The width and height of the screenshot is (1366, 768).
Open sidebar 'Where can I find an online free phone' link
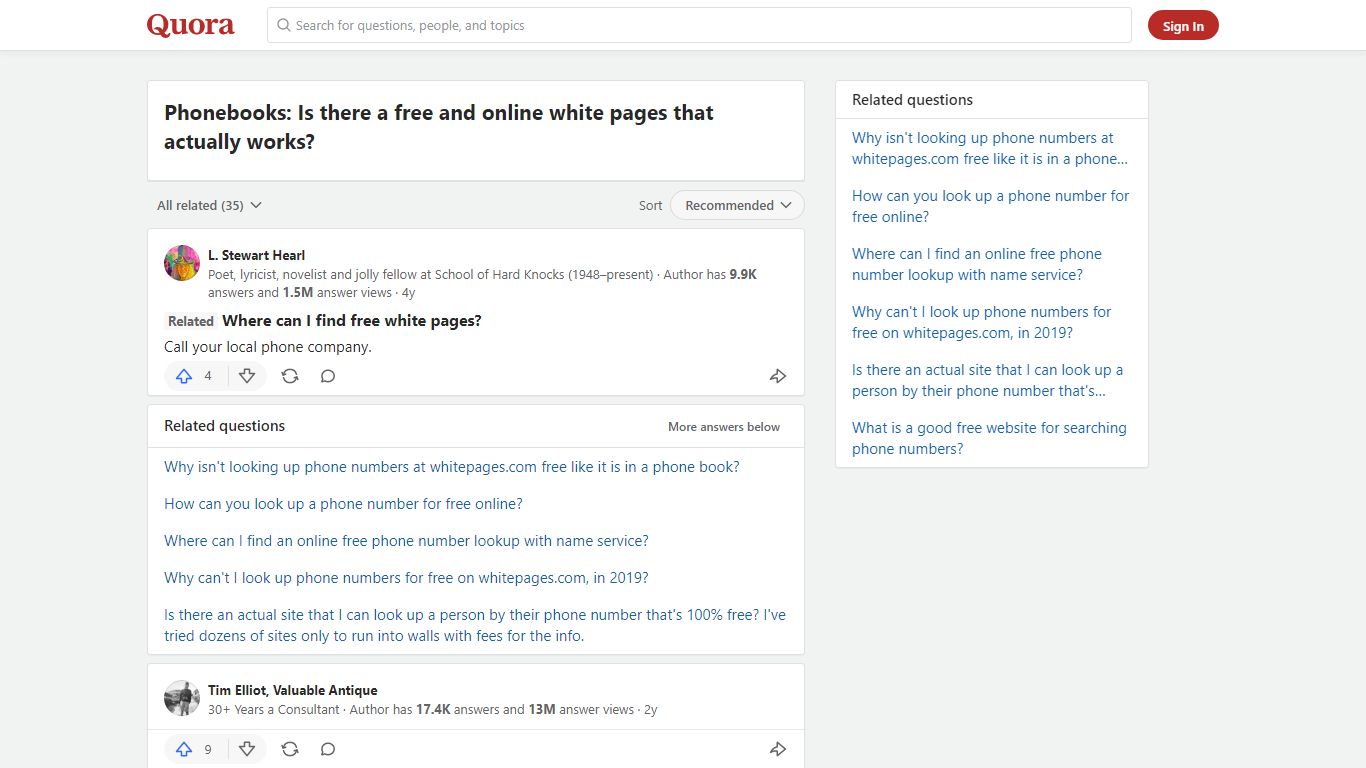pyautogui.click(x=977, y=264)
